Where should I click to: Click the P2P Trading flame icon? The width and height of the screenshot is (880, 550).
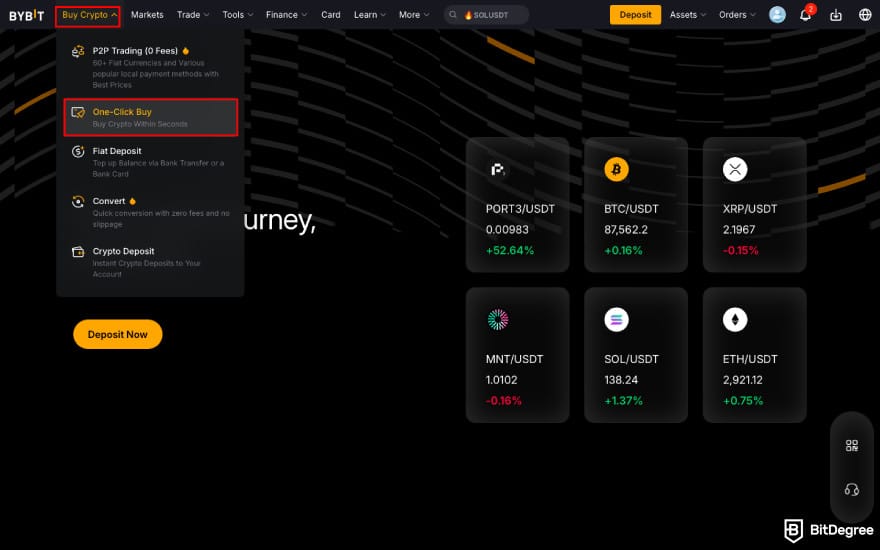click(x=186, y=51)
